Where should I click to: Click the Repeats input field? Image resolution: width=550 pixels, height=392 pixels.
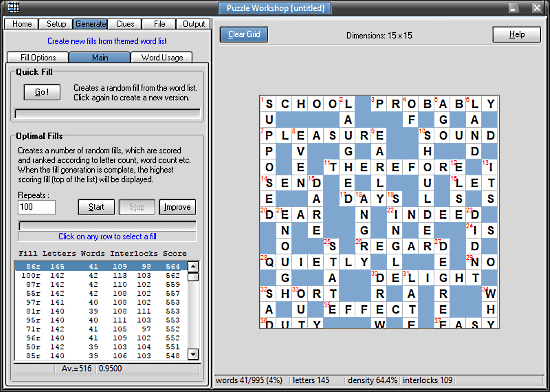pos(37,207)
